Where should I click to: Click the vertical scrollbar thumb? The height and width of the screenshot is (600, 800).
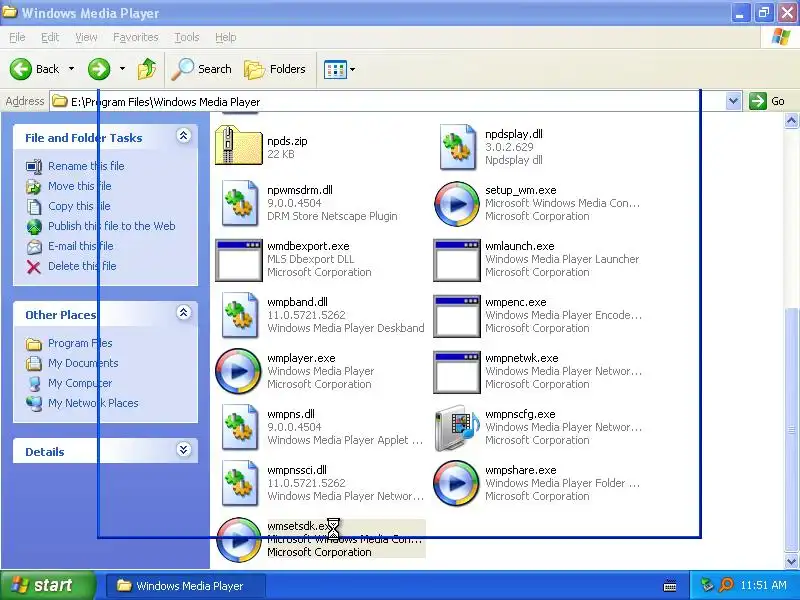coord(791,430)
